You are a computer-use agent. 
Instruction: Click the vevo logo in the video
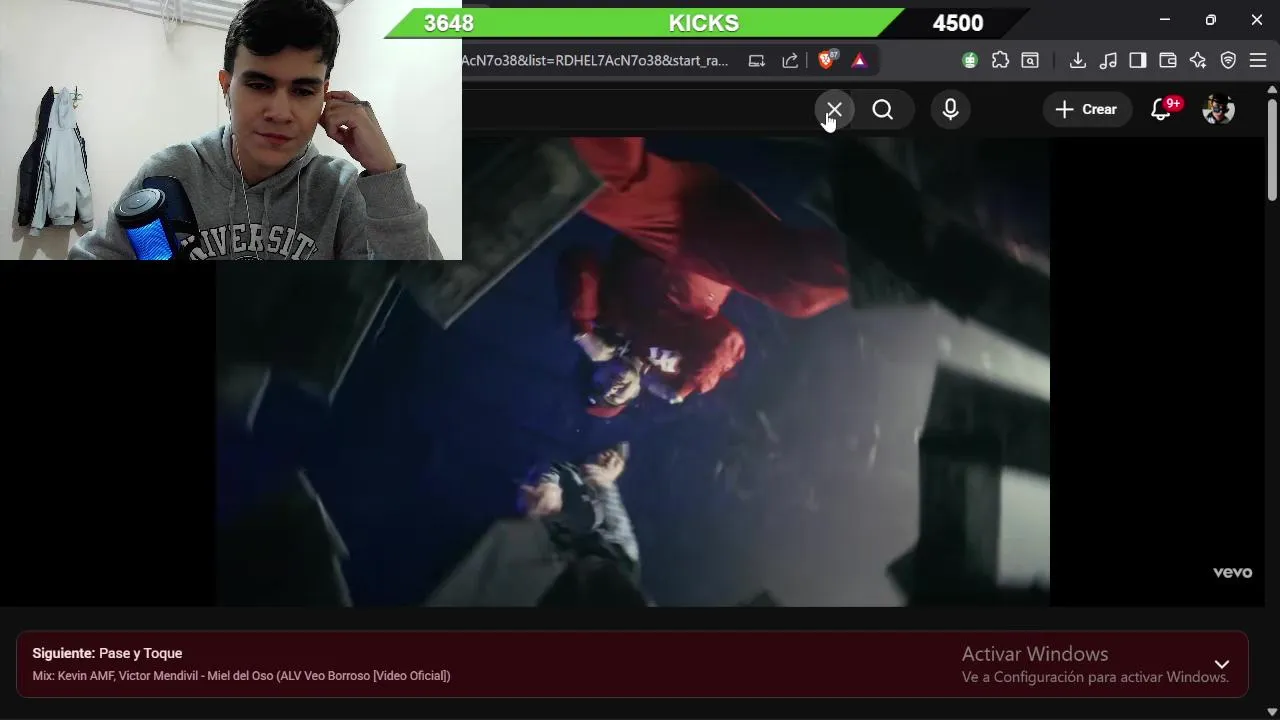pyautogui.click(x=1232, y=573)
